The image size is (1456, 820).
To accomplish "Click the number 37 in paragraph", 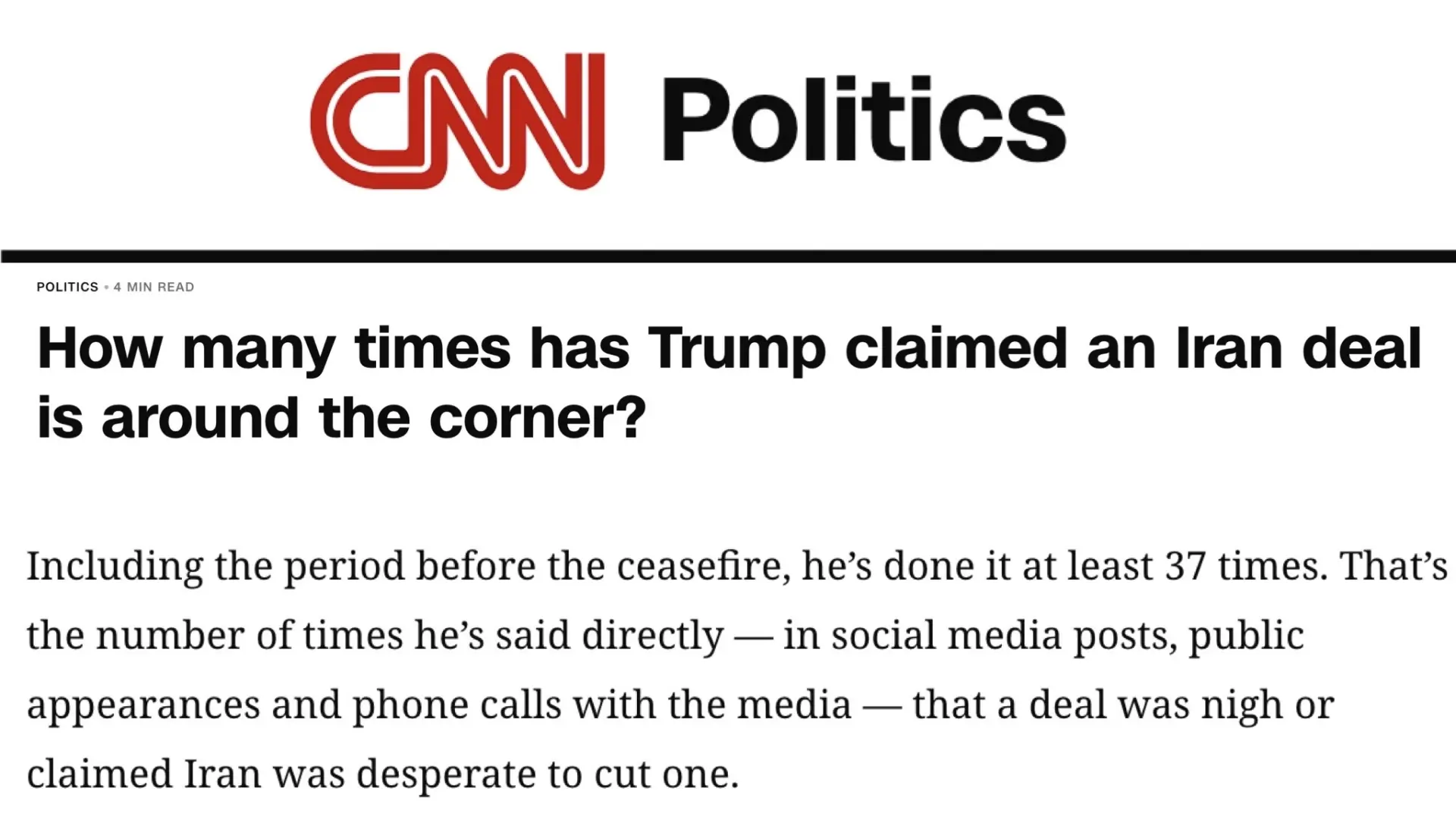I will coord(1185,566).
